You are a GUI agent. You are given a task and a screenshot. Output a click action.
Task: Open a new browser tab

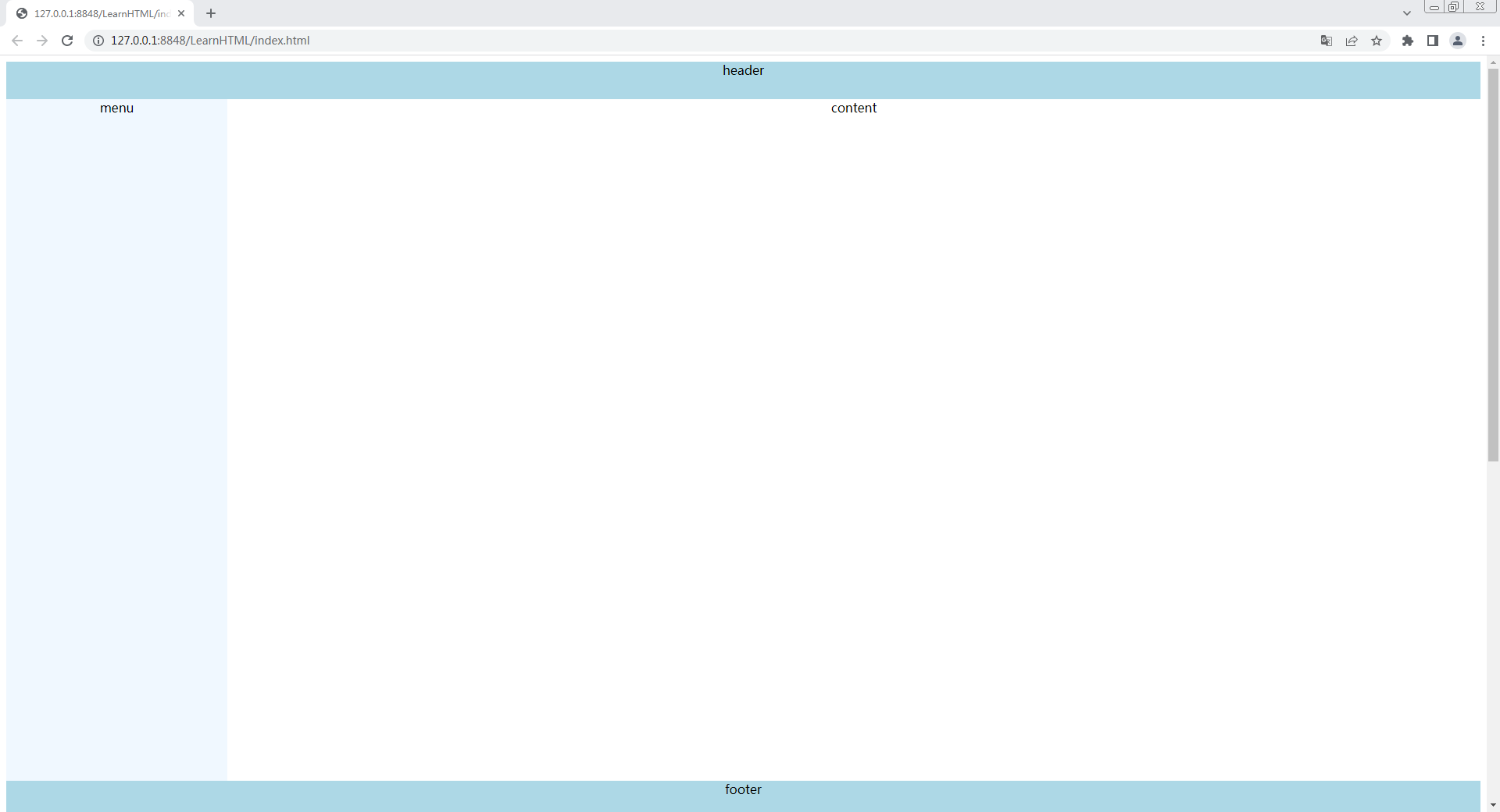(210, 13)
